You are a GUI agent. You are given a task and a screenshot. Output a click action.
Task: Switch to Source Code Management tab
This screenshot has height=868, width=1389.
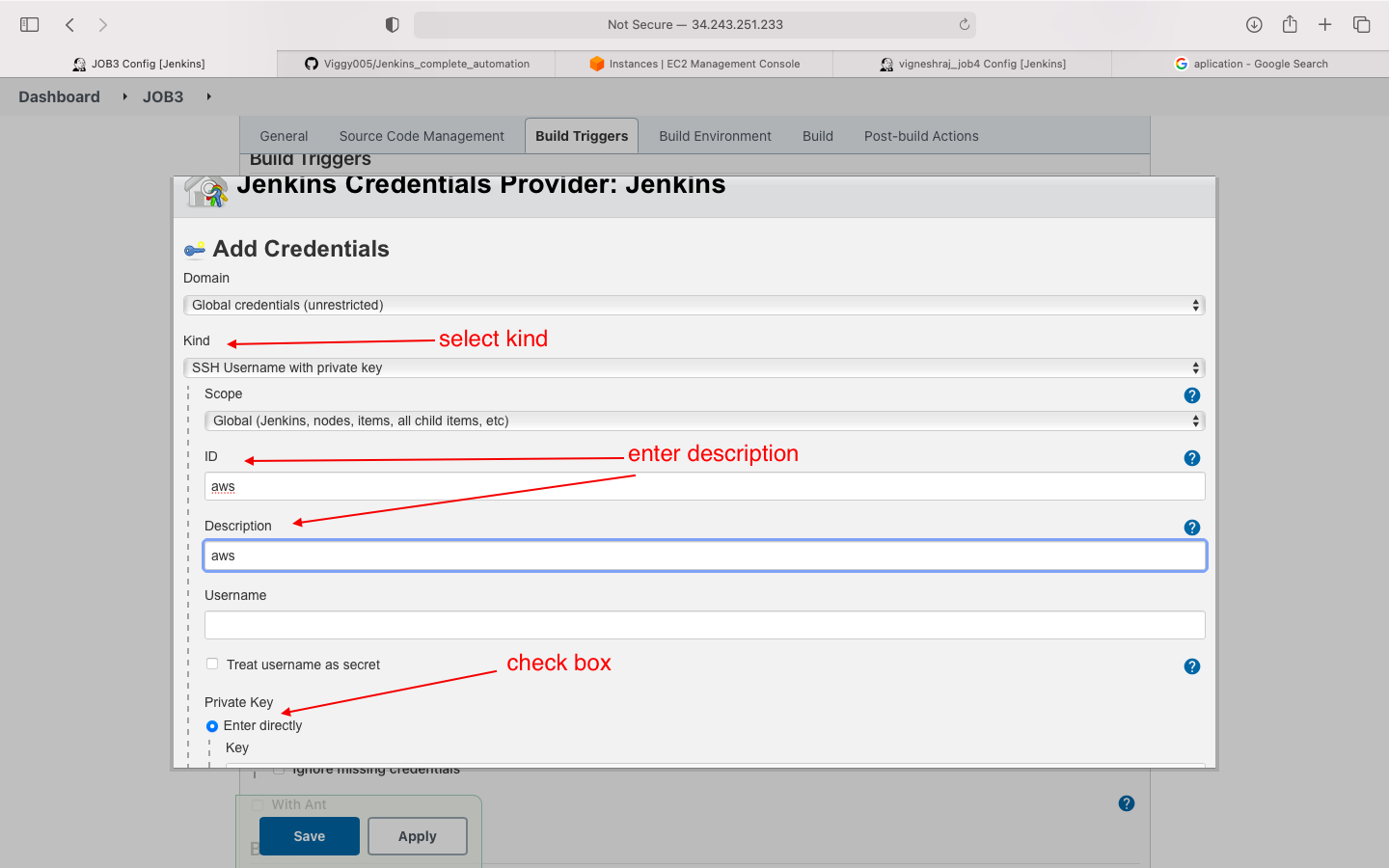[x=422, y=136]
